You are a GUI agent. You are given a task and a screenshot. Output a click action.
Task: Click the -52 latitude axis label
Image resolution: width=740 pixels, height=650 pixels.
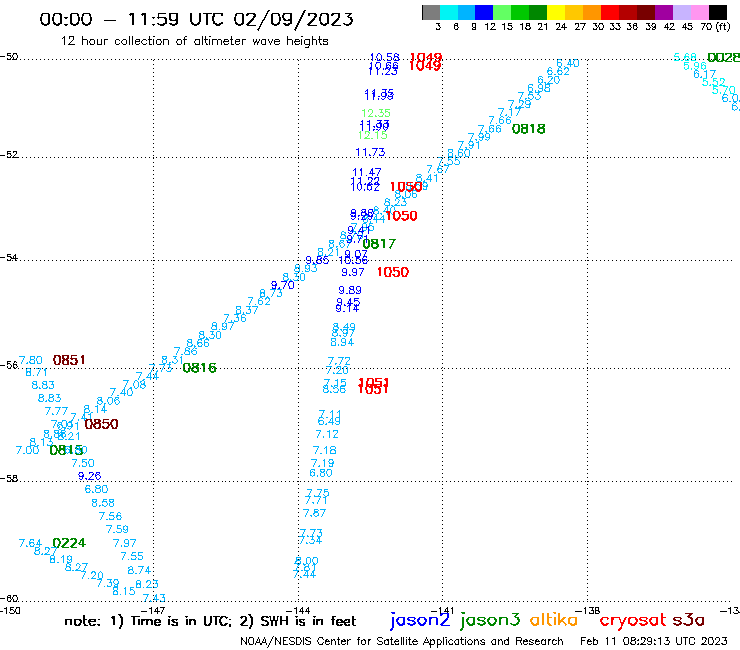[9, 155]
